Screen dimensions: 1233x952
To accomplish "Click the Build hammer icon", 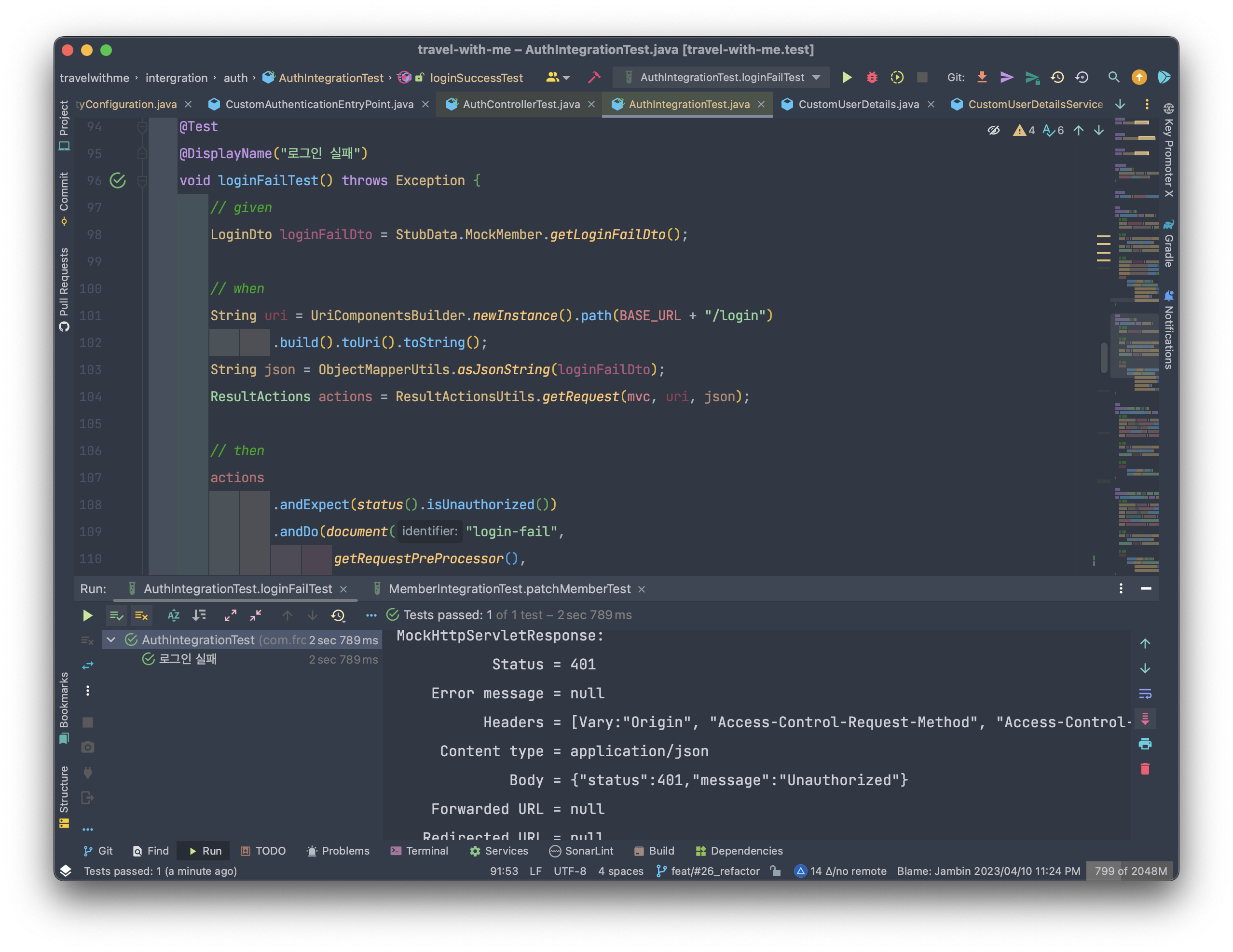I will (594, 77).
